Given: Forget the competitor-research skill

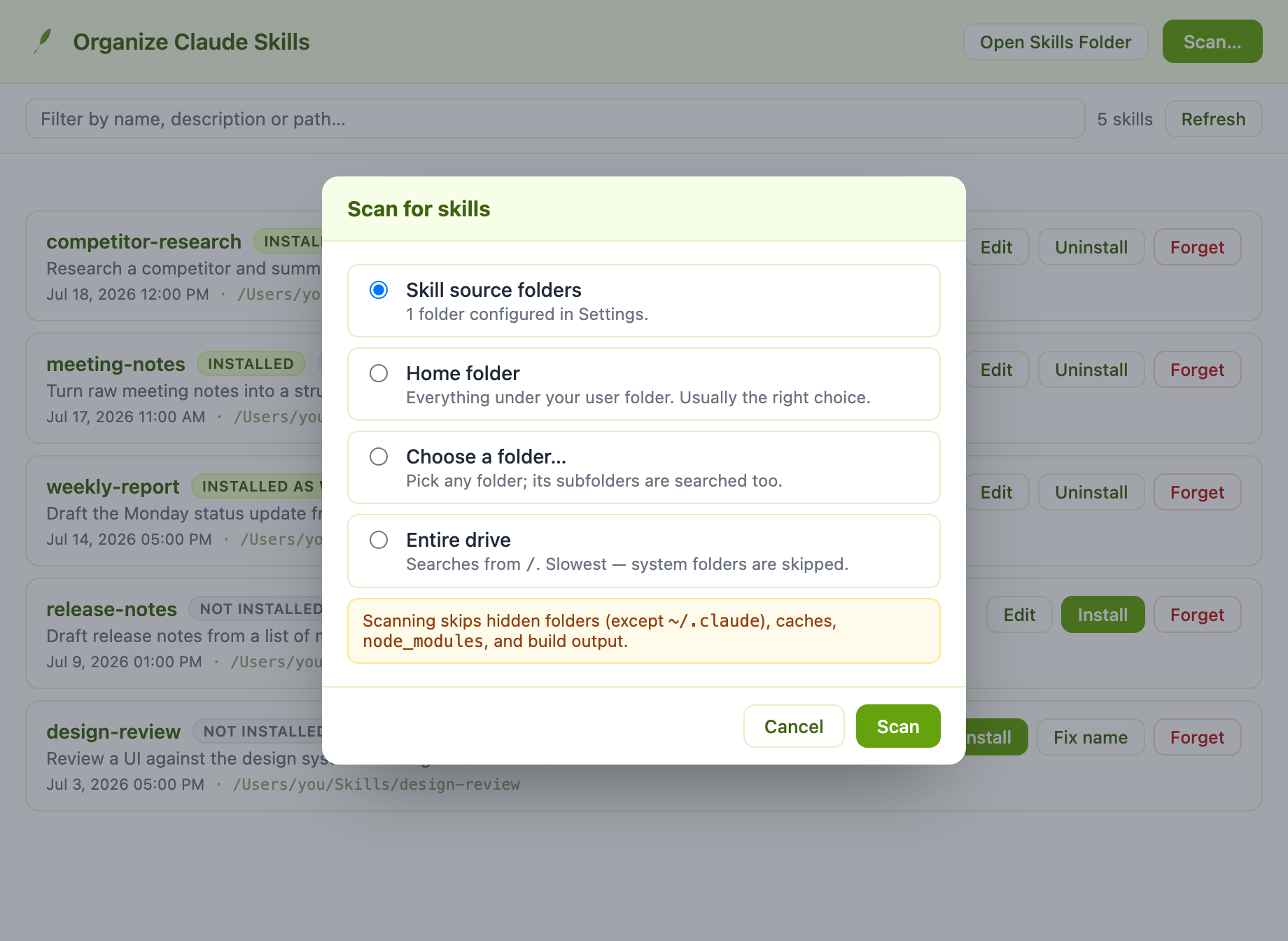Looking at the screenshot, I should click(x=1198, y=247).
